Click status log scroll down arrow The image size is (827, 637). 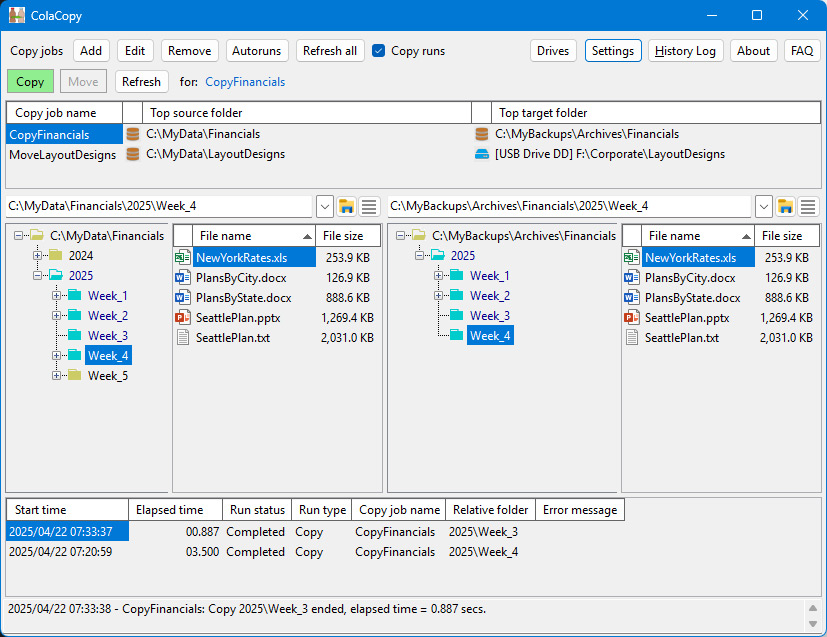813,624
